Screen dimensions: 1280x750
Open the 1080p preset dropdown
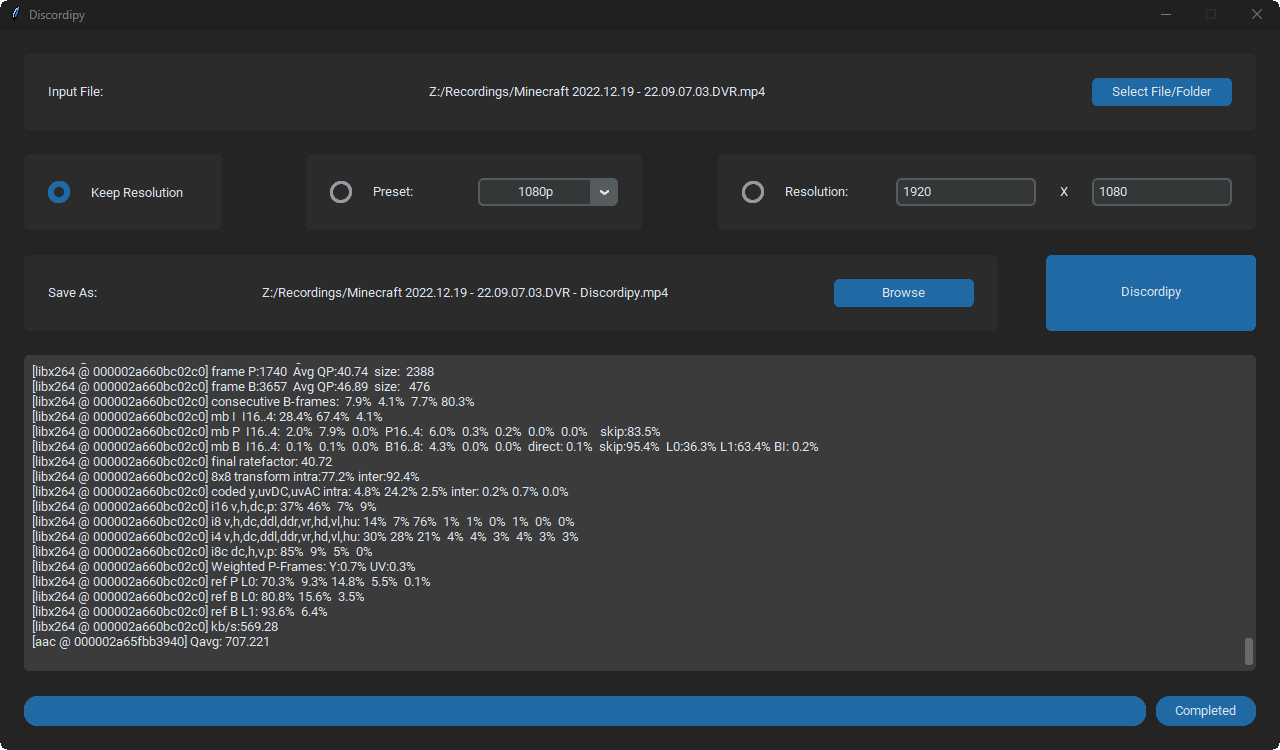click(x=548, y=192)
